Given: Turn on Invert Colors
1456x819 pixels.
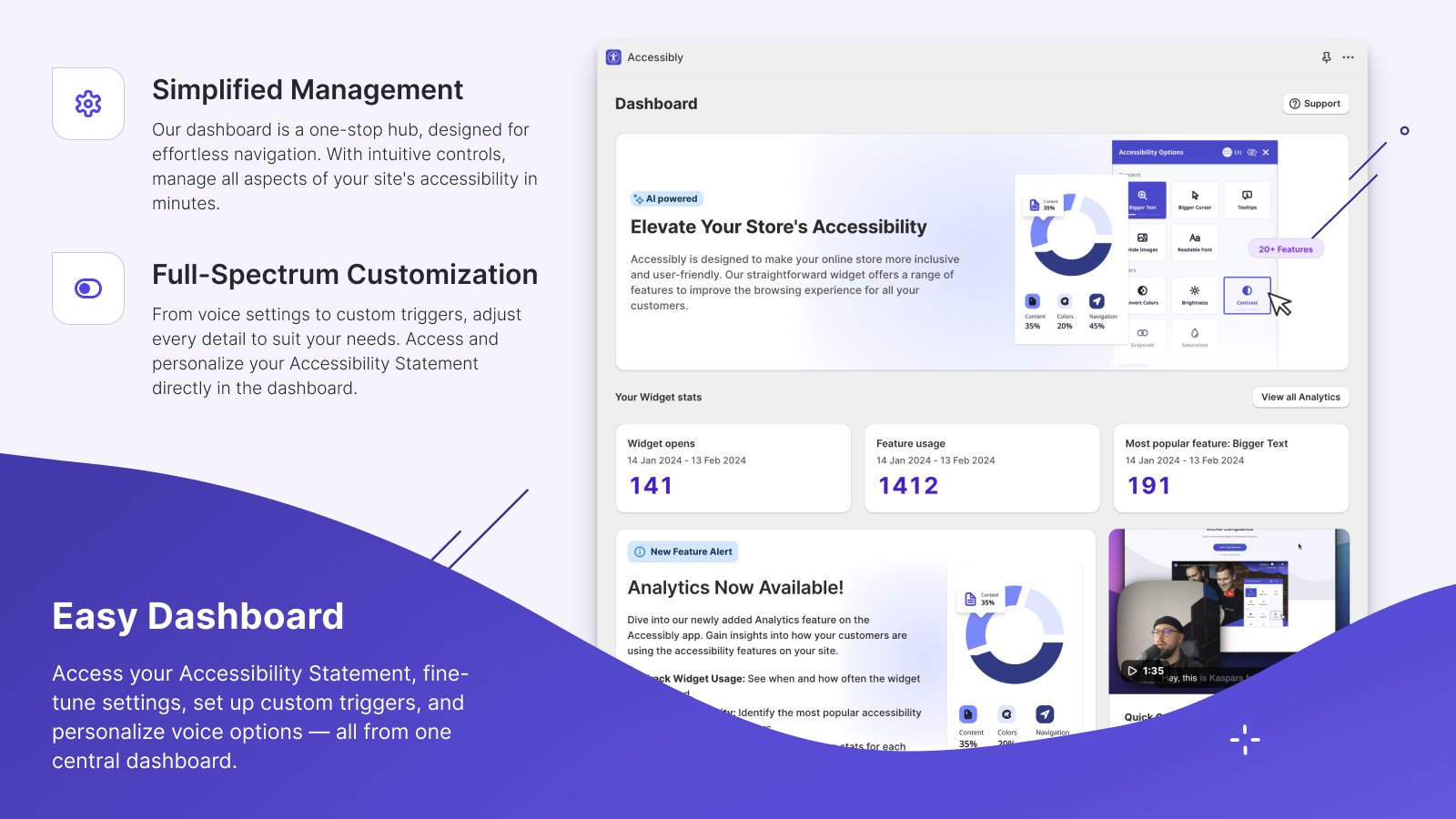Looking at the screenshot, I should click(1142, 296).
